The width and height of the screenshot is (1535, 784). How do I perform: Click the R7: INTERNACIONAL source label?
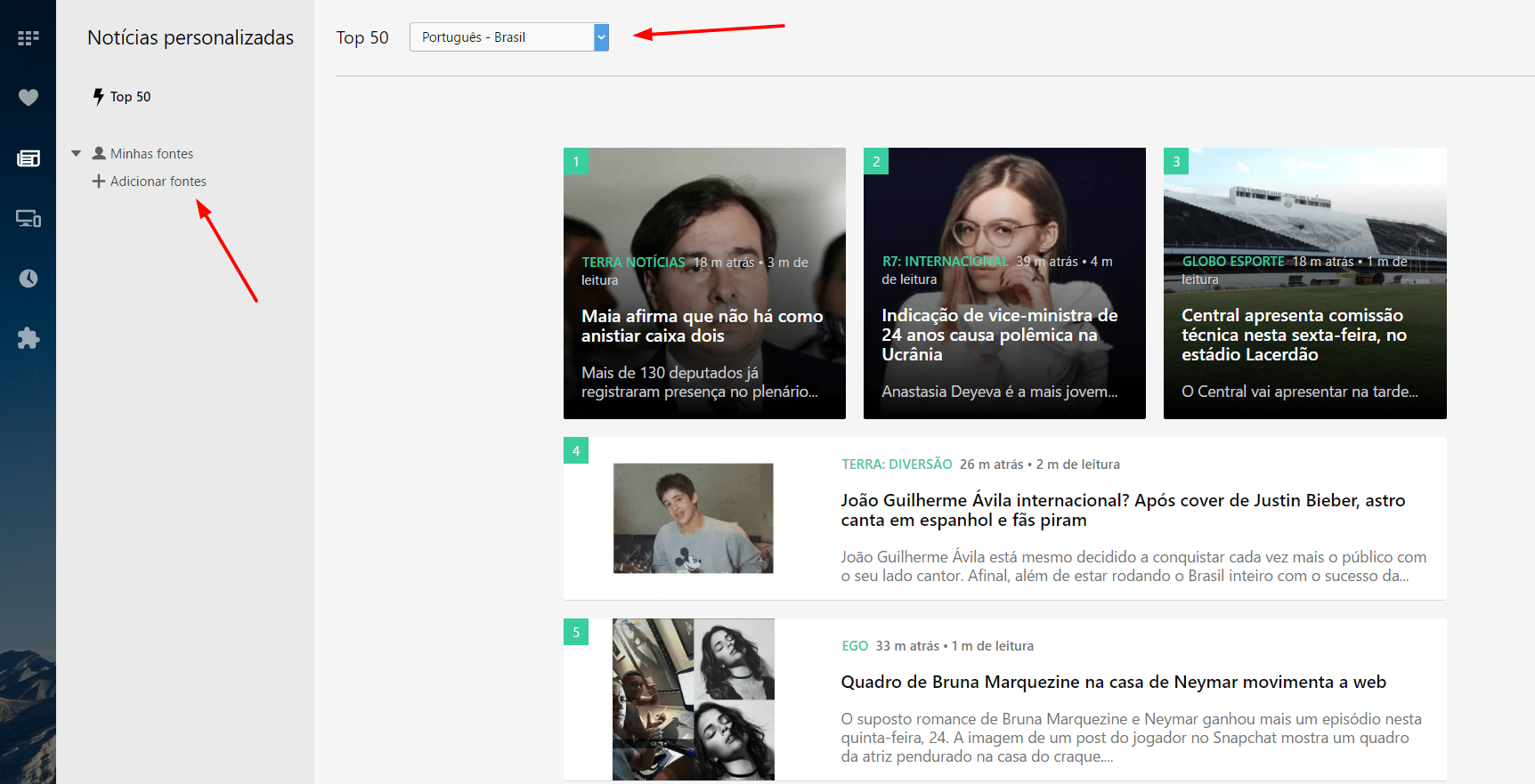tap(945, 261)
